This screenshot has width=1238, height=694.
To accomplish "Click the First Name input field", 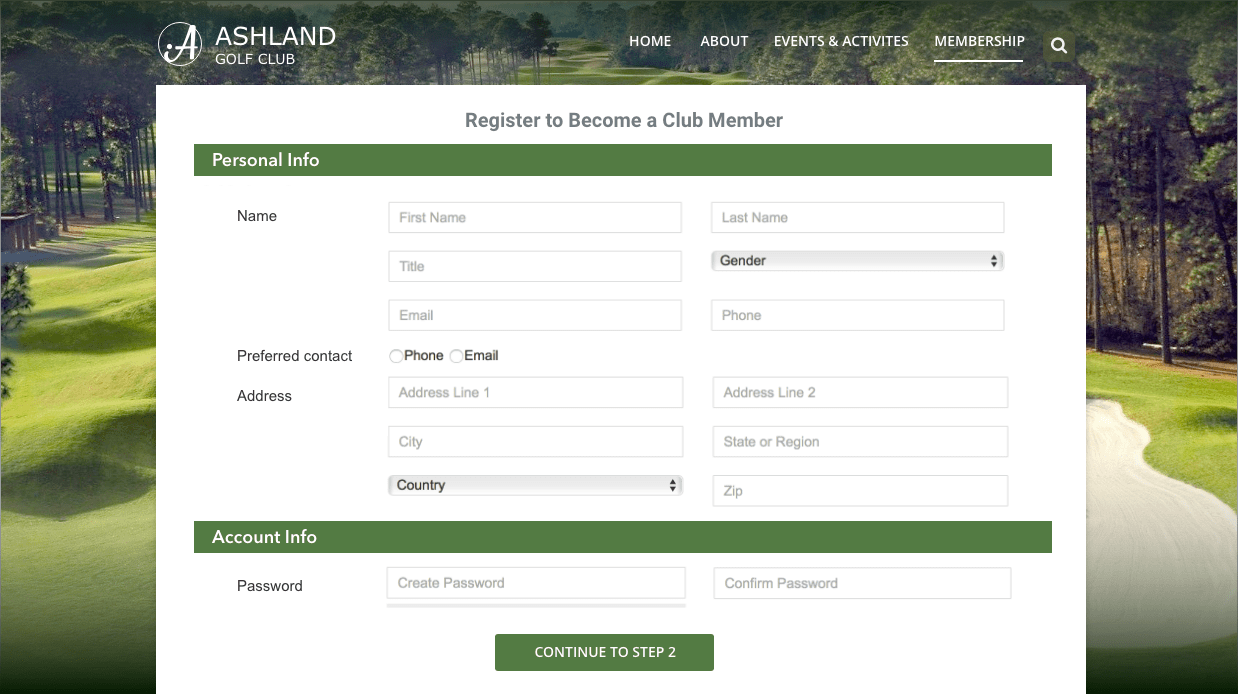I will (535, 217).
